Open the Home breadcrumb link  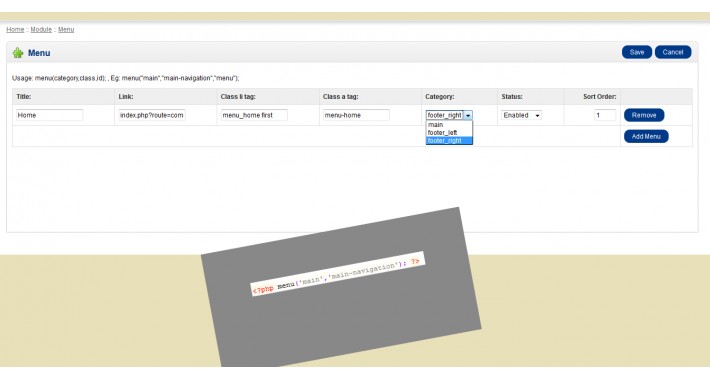pos(15,29)
